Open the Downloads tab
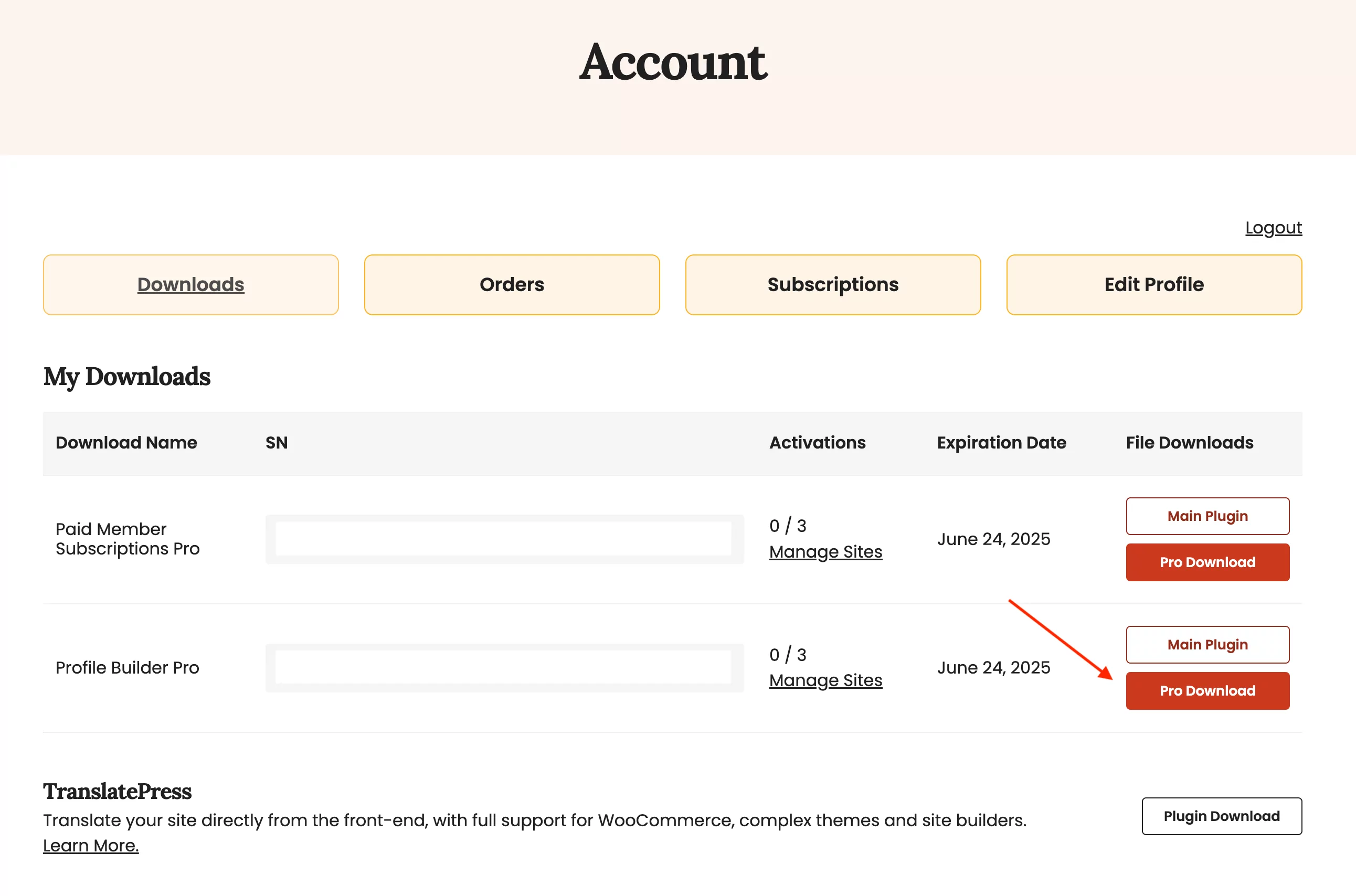 point(191,284)
